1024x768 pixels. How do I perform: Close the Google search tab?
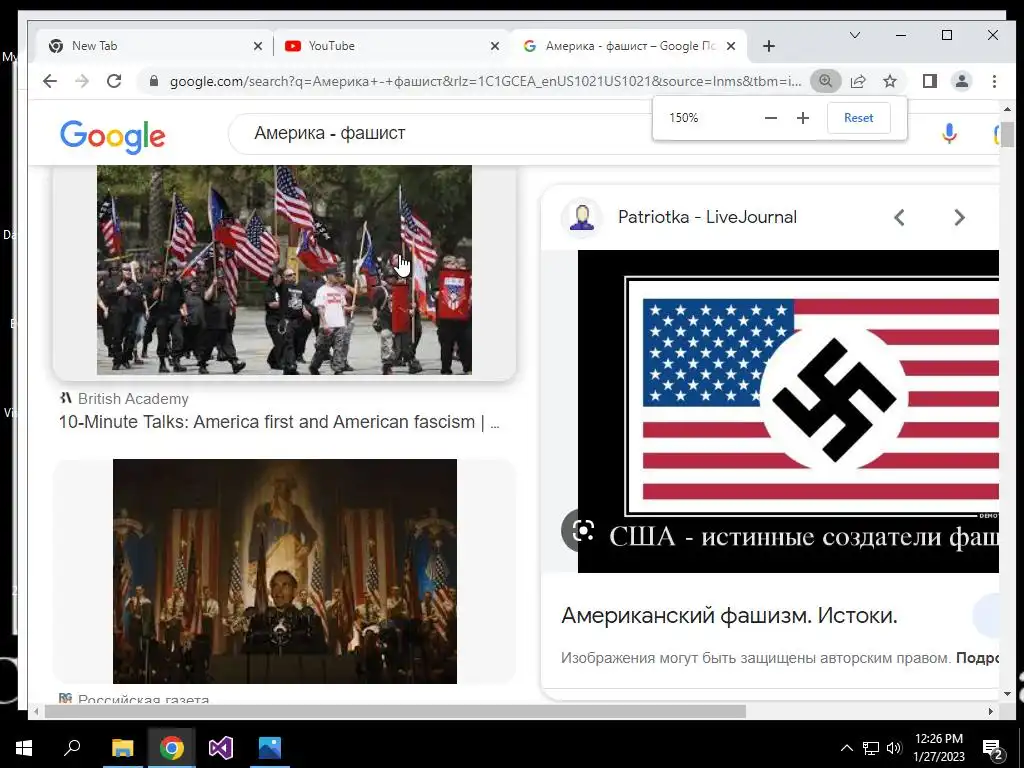click(x=731, y=46)
